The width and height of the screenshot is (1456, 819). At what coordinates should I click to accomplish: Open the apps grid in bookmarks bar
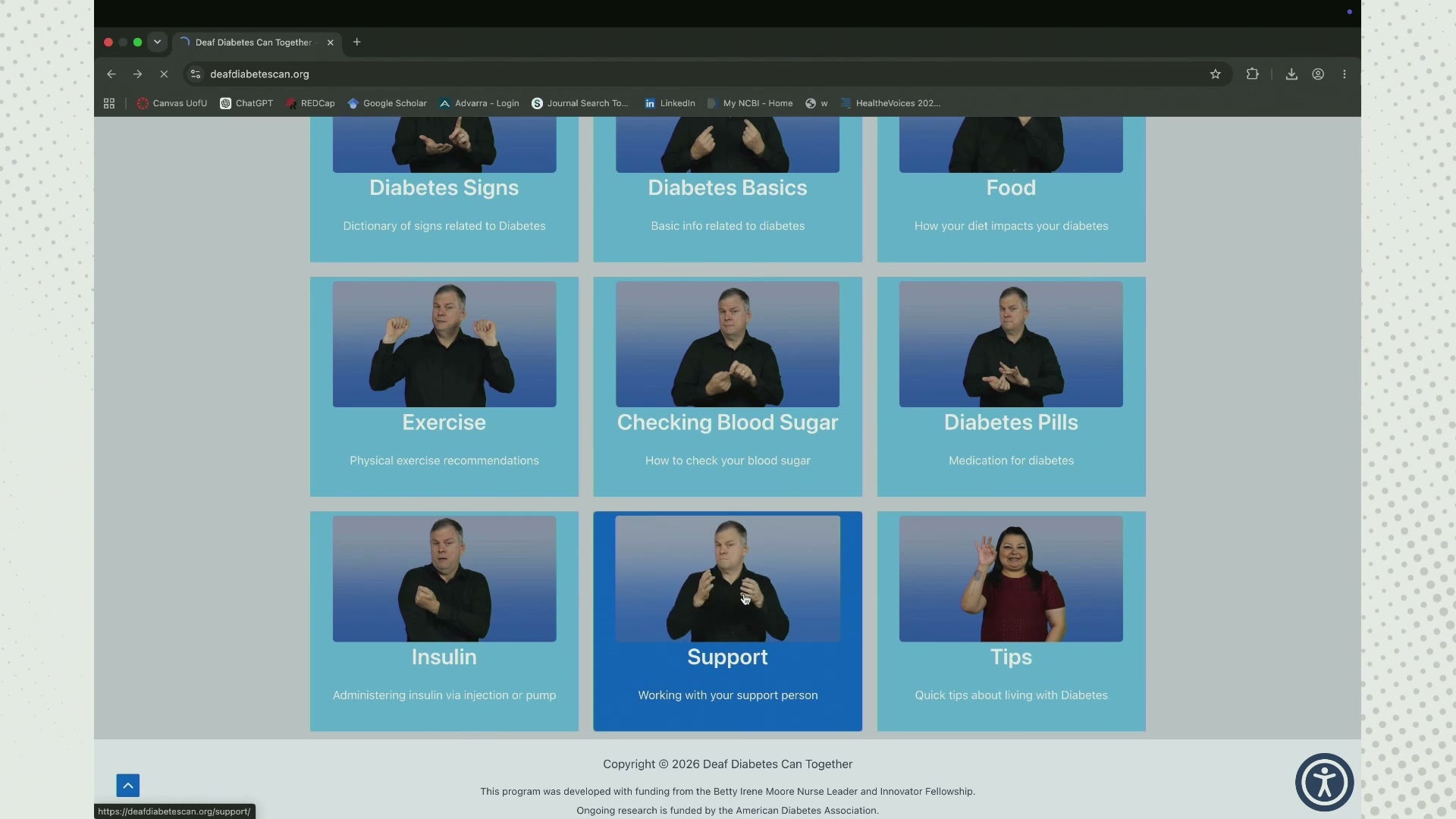click(x=109, y=103)
